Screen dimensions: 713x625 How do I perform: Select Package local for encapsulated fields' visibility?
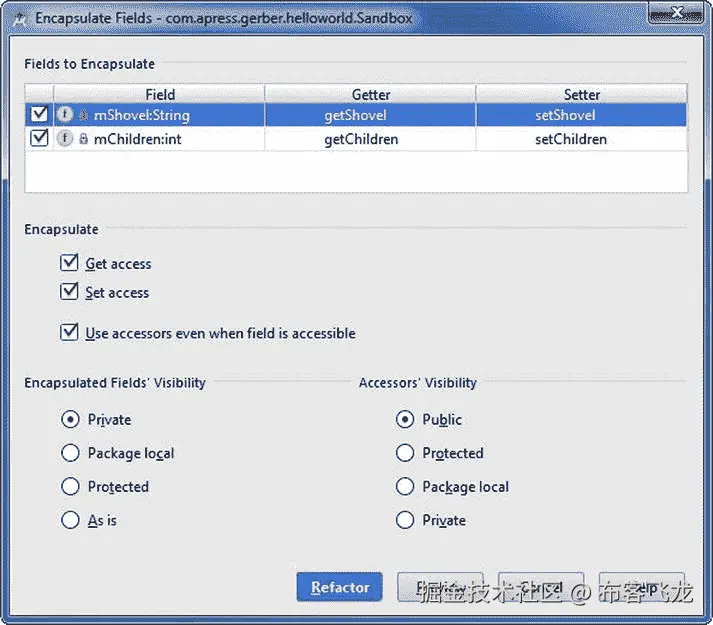70,453
